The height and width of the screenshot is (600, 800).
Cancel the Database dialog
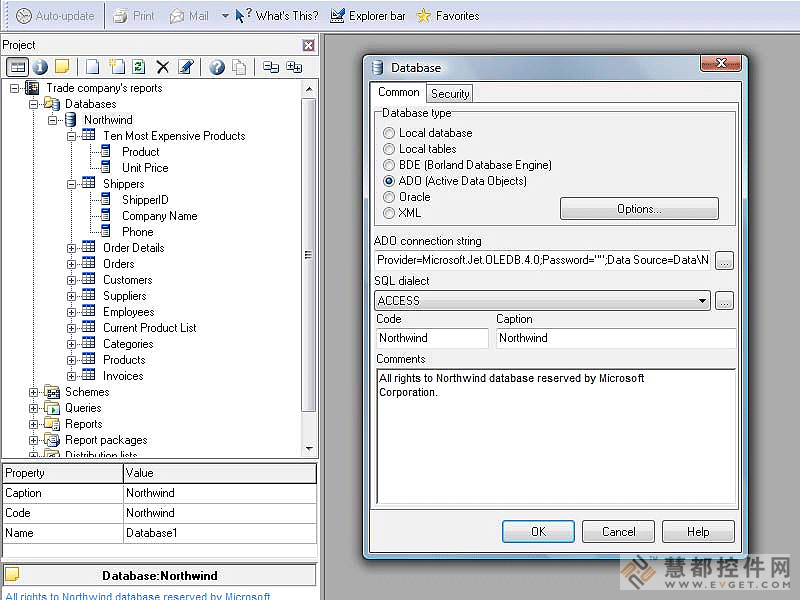[x=618, y=532]
